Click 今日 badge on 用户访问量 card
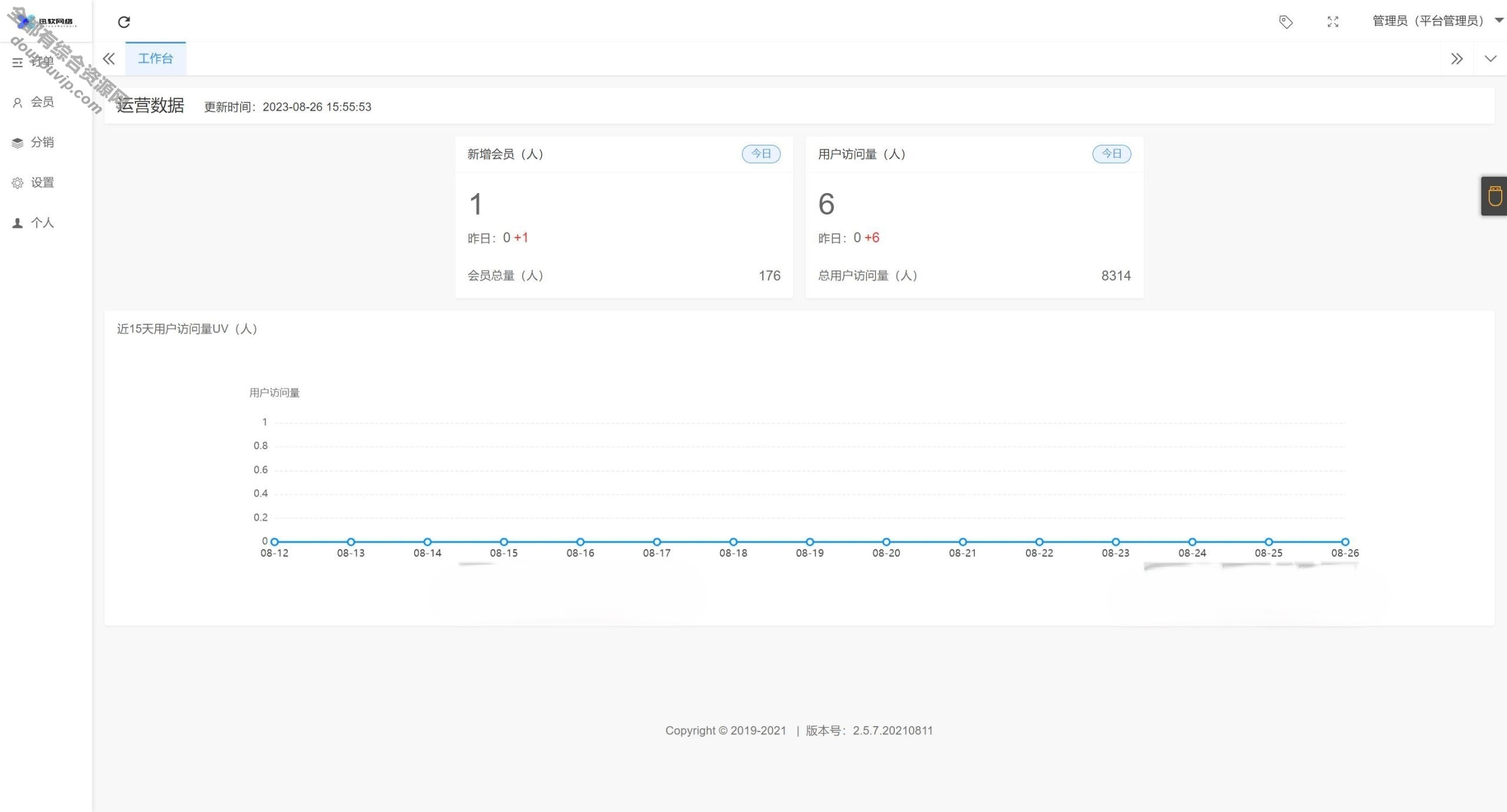Screen dimensions: 1507x812 [x=1111, y=154]
